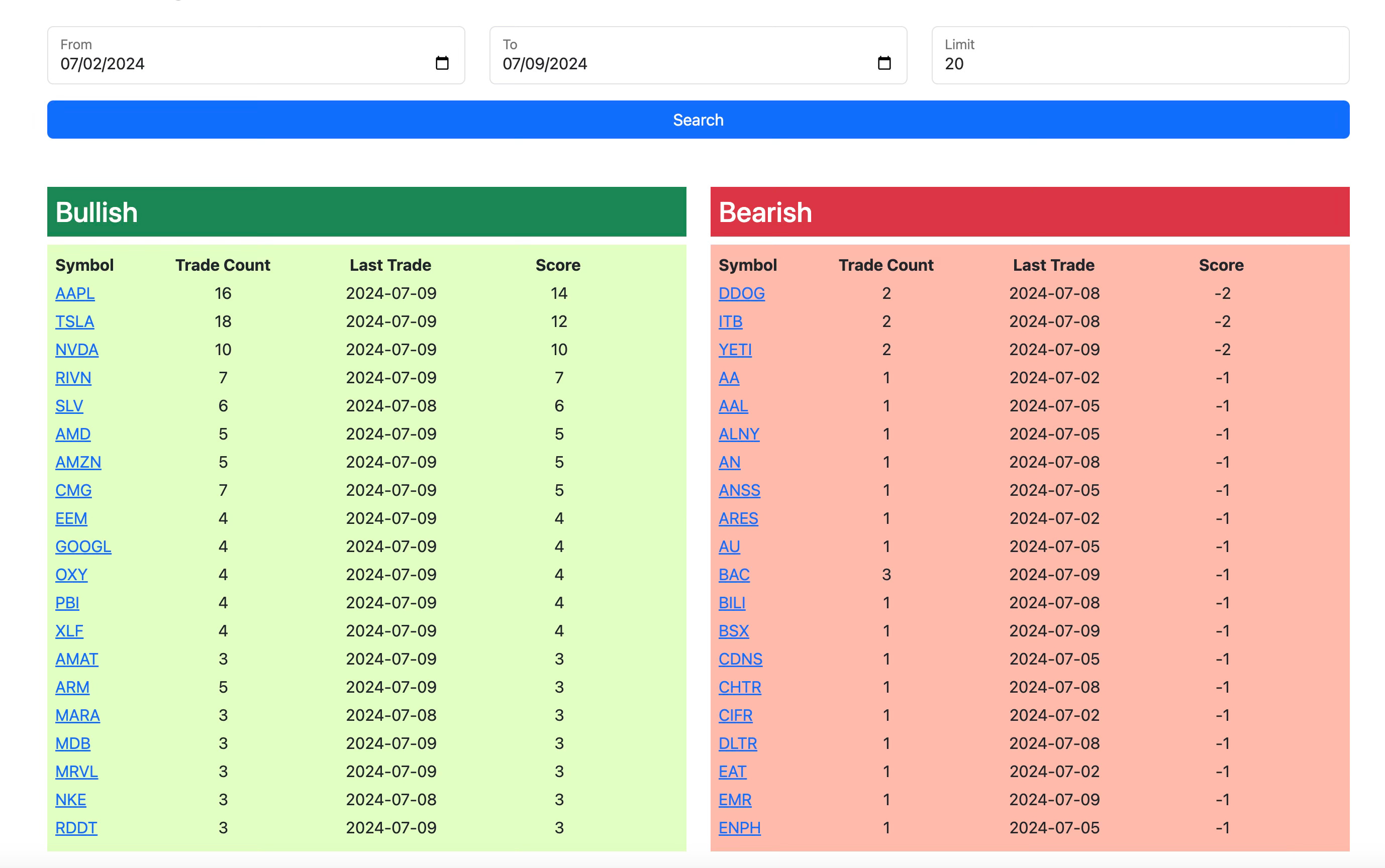Open the RDDT link in the Bullish table
The height and width of the screenshot is (868, 1385).
[76, 828]
